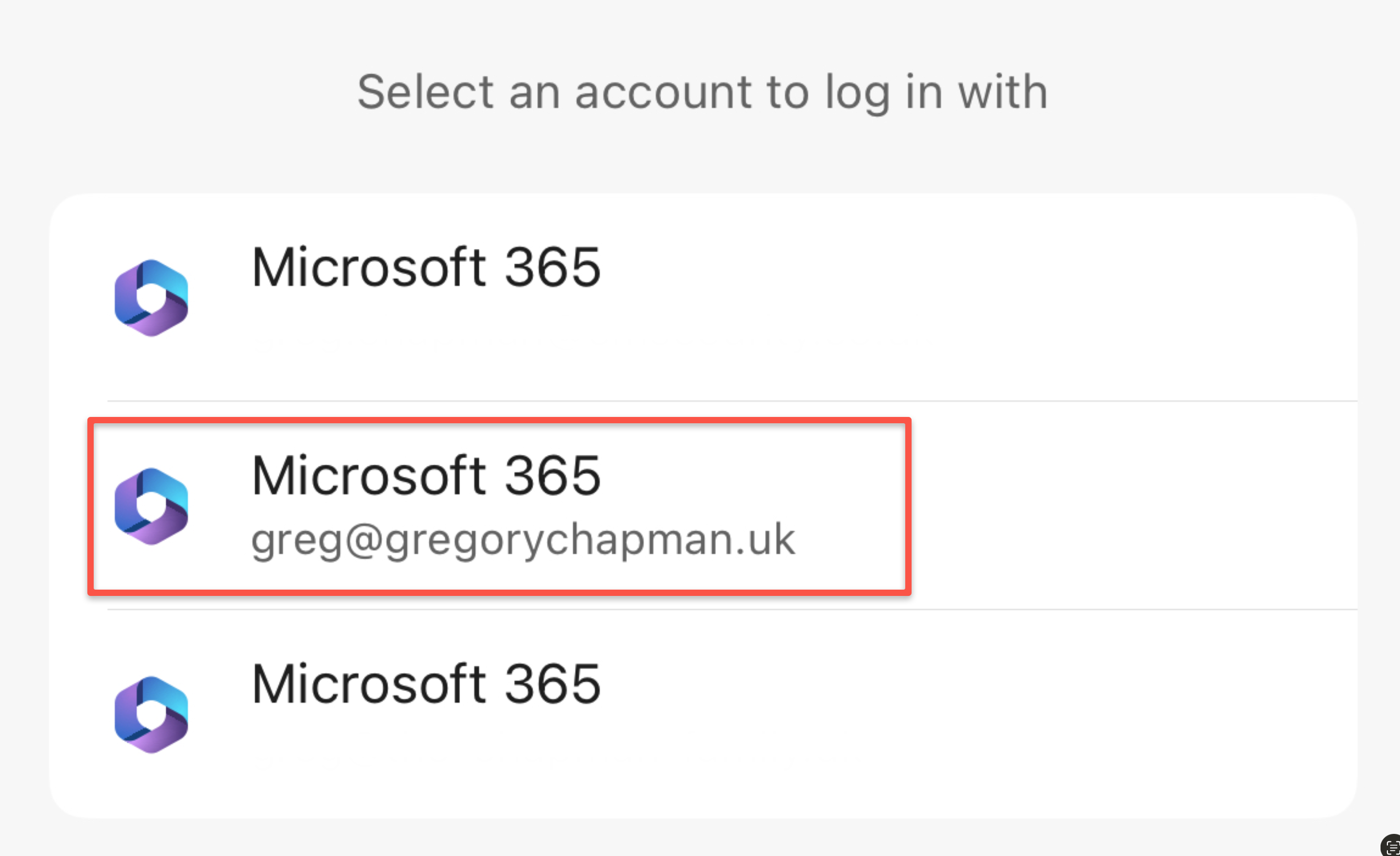Click the empty right side of the highlighted account row
The width and height of the screenshot is (1400, 856).
(x=1131, y=506)
